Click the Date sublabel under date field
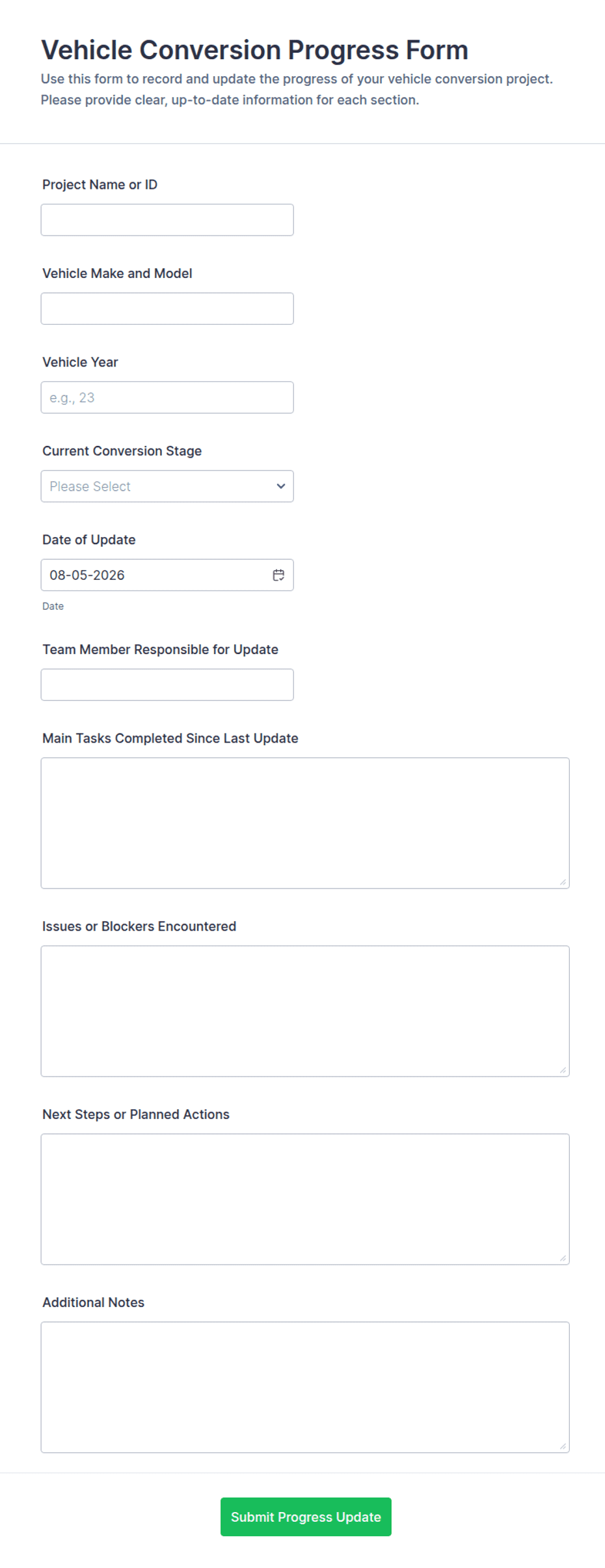The width and height of the screenshot is (605, 1568). [53, 606]
